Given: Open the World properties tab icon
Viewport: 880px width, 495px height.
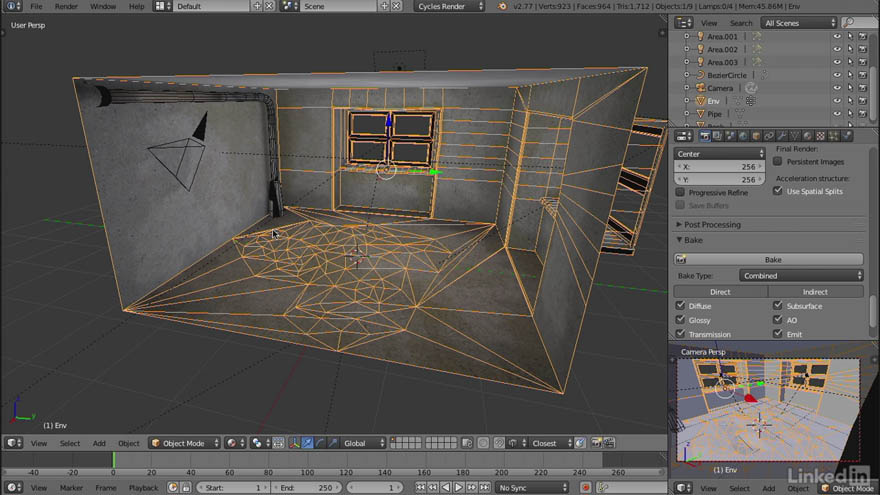Looking at the screenshot, I should [743, 136].
